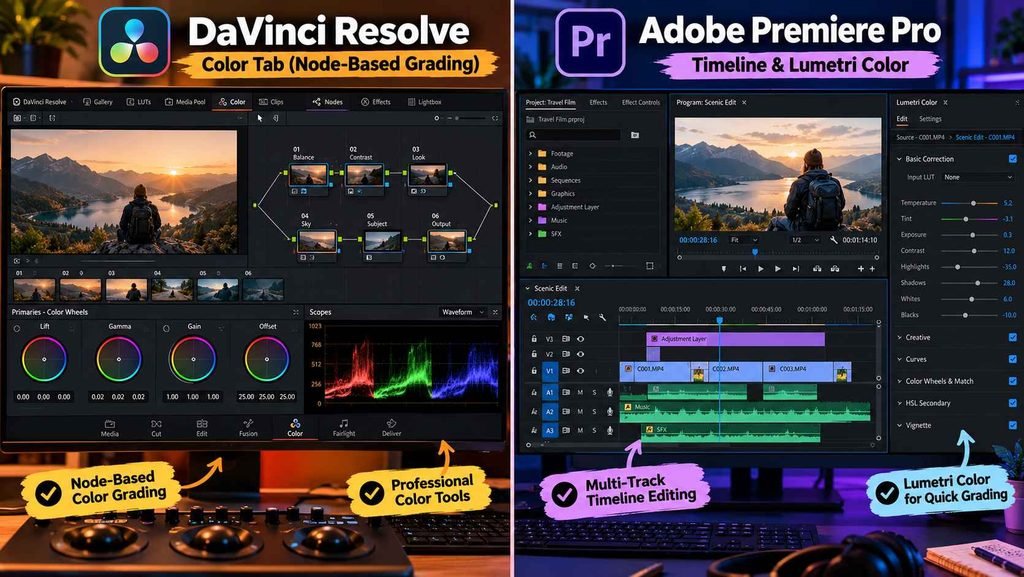Select the Adjustment Layer clip on track V3
Screen dimensions: 1024x577
point(735,339)
